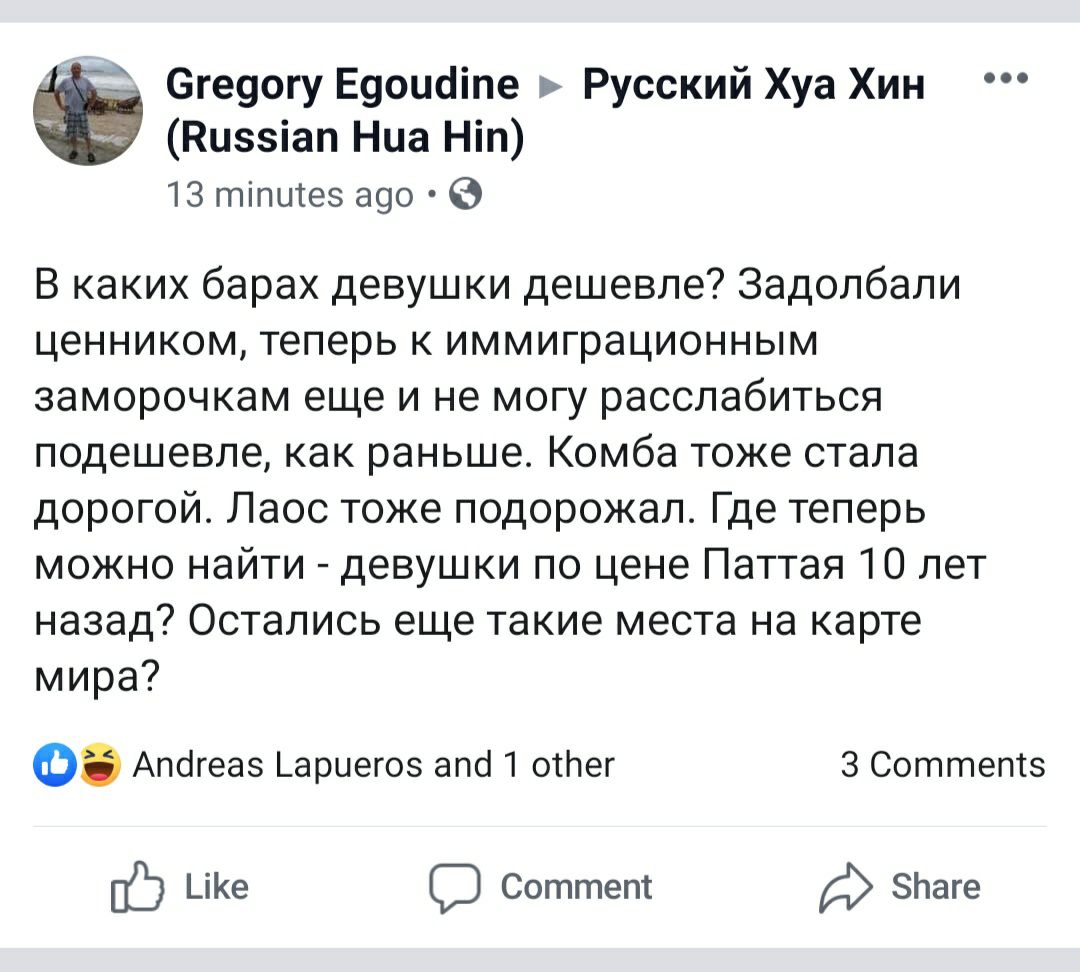Click the triangle arrow after the author name

pyautogui.click(x=549, y=87)
